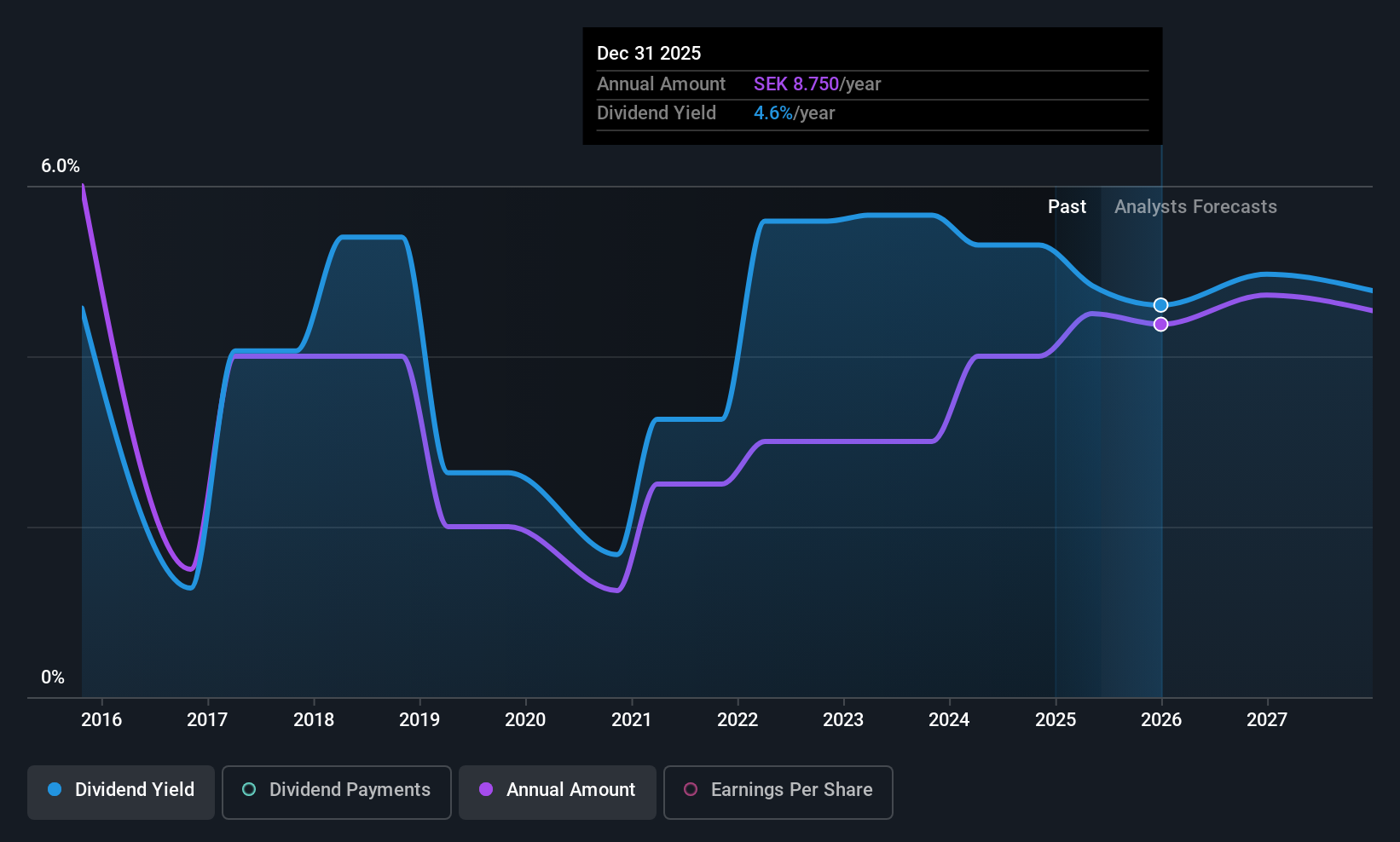
Task: Click the 2019 x-axis label
Action: coord(419,720)
